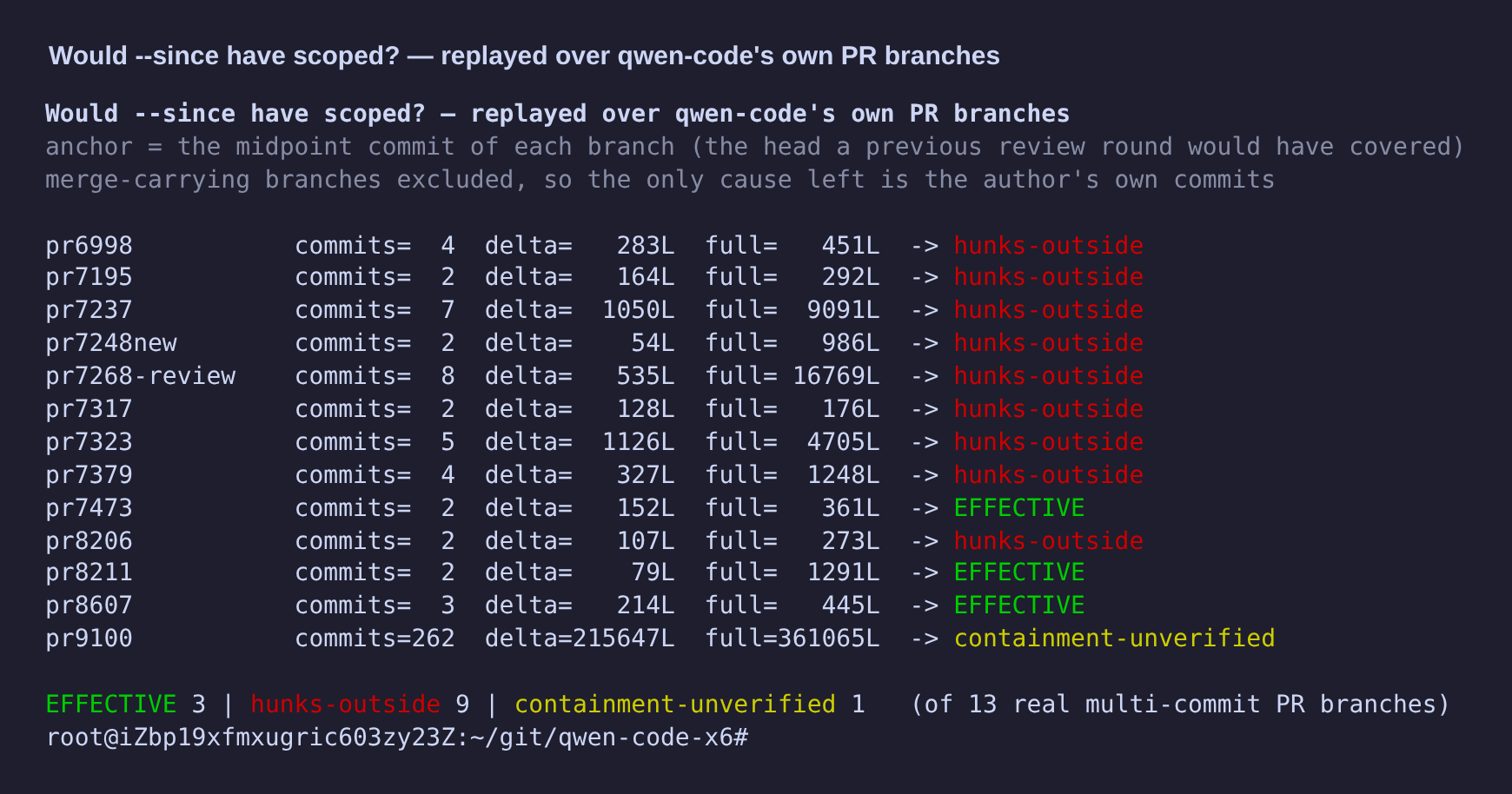Select the pr7248new branch name
The width and height of the screenshot is (1512, 794).
[111, 343]
